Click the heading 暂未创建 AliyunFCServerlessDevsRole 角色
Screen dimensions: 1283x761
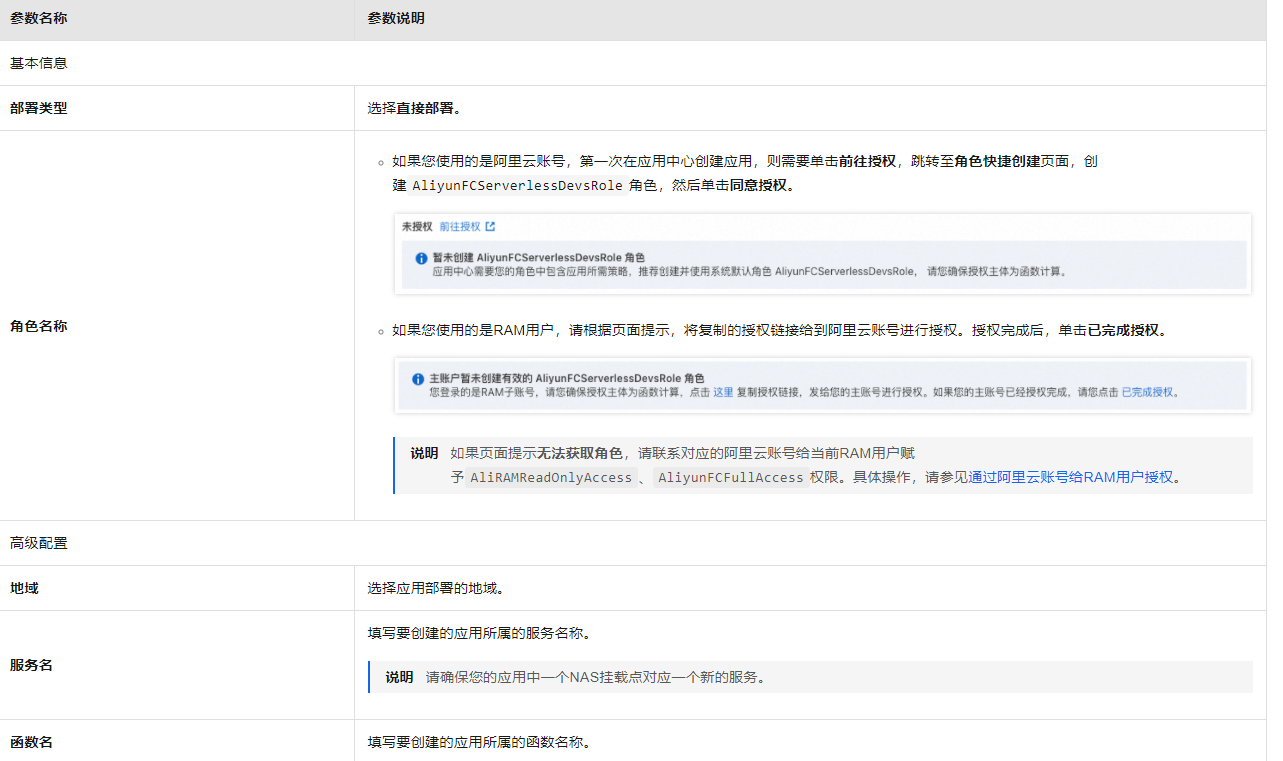539,258
